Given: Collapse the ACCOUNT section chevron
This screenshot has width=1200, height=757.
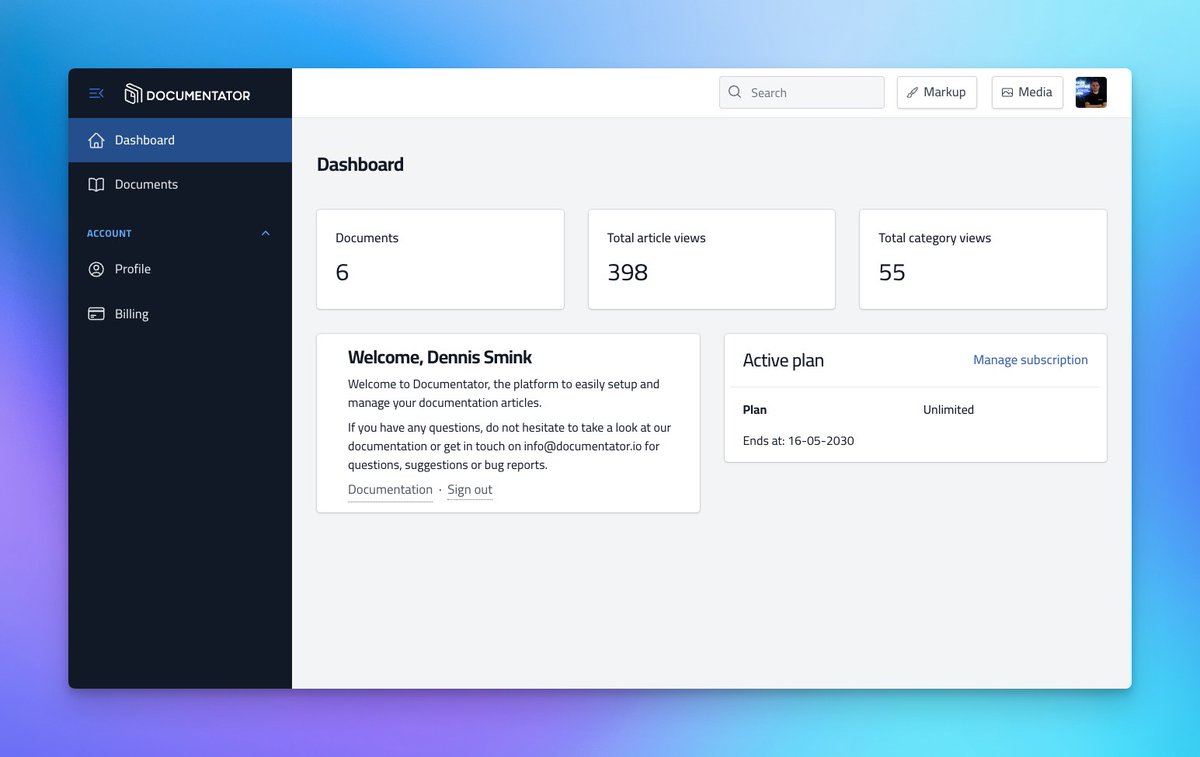Looking at the screenshot, I should (x=265, y=233).
